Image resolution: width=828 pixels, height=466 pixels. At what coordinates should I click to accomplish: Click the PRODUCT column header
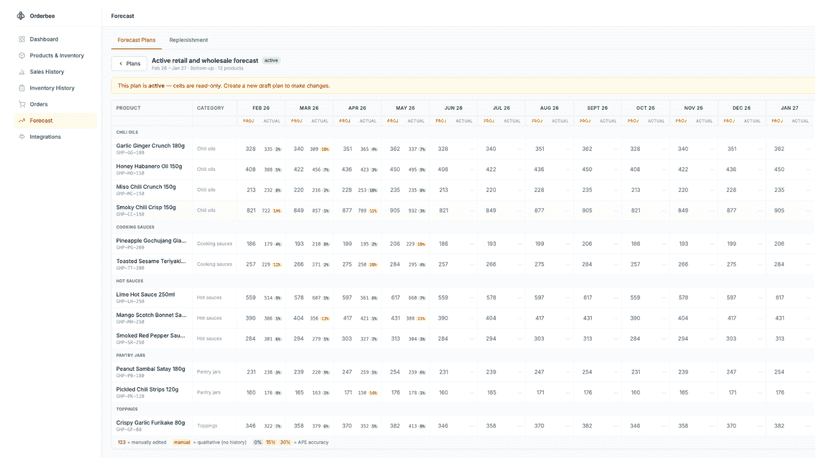[128, 108]
